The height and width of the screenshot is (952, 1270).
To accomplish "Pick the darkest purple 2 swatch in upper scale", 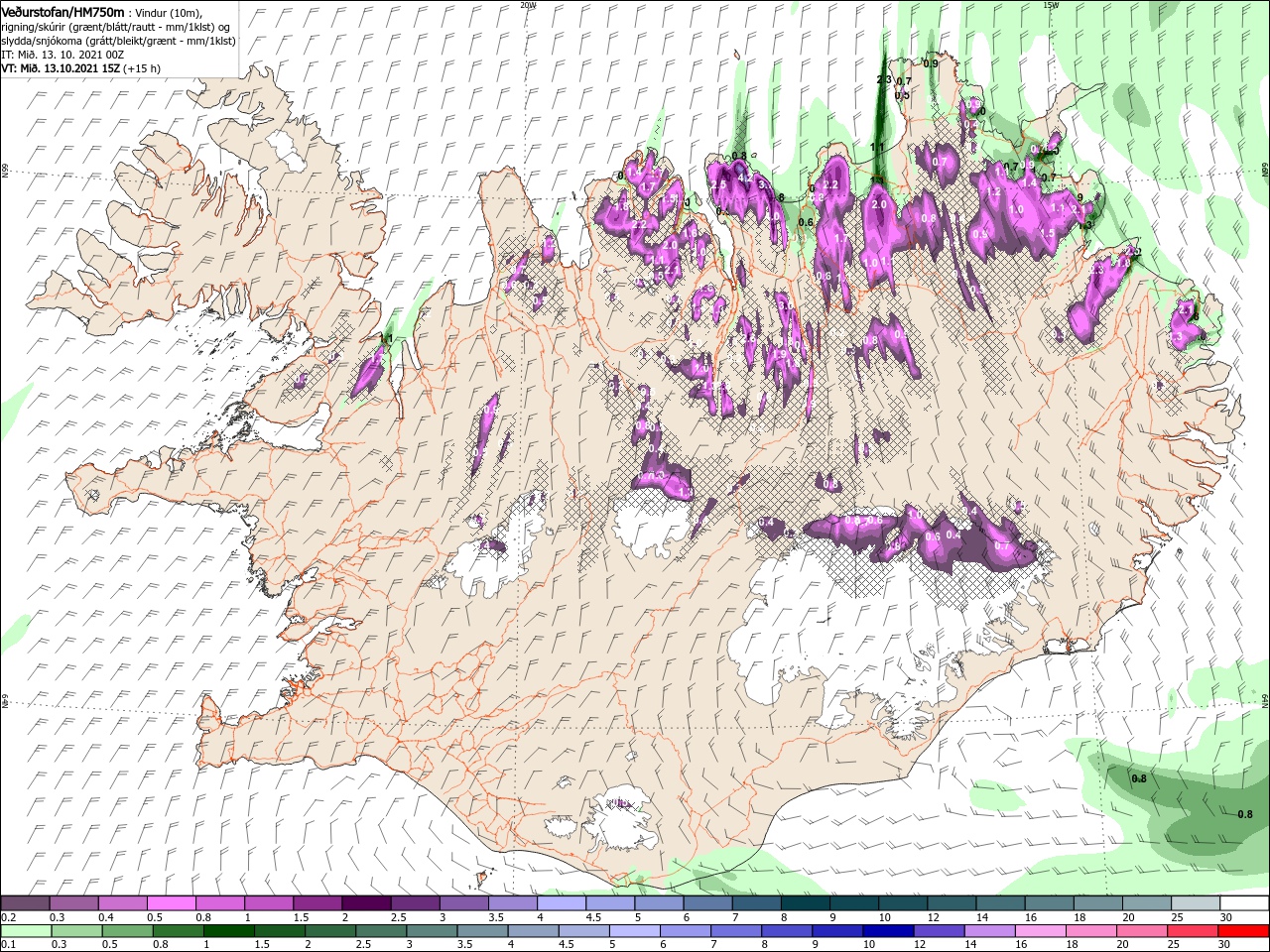I will click(x=366, y=903).
